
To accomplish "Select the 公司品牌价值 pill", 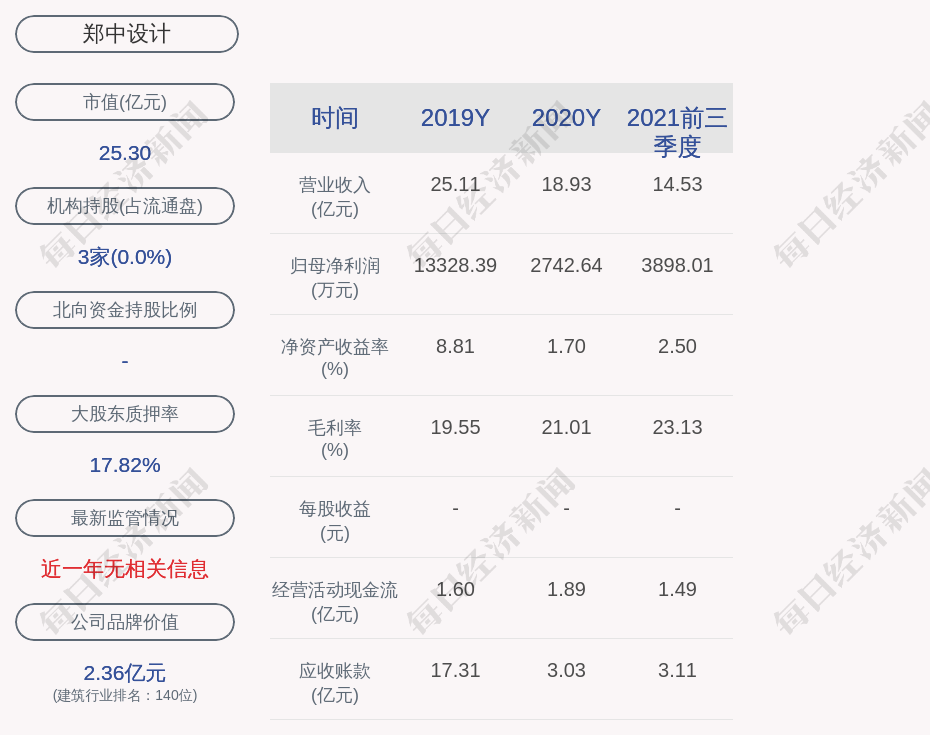I will (125, 622).
